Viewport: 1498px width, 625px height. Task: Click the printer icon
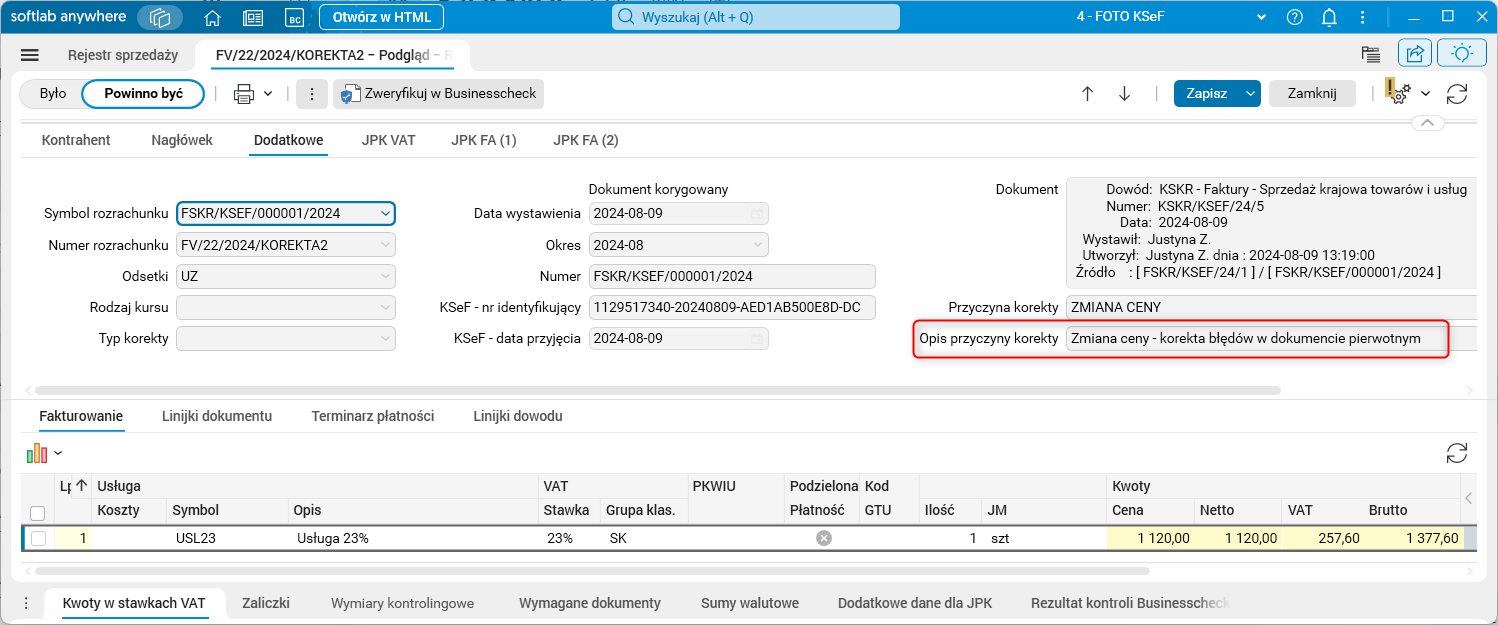pos(243,94)
